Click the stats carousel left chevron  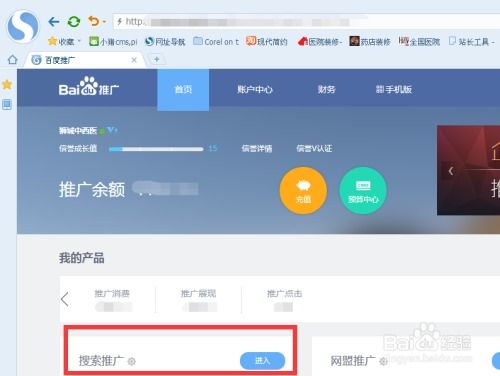click(65, 299)
